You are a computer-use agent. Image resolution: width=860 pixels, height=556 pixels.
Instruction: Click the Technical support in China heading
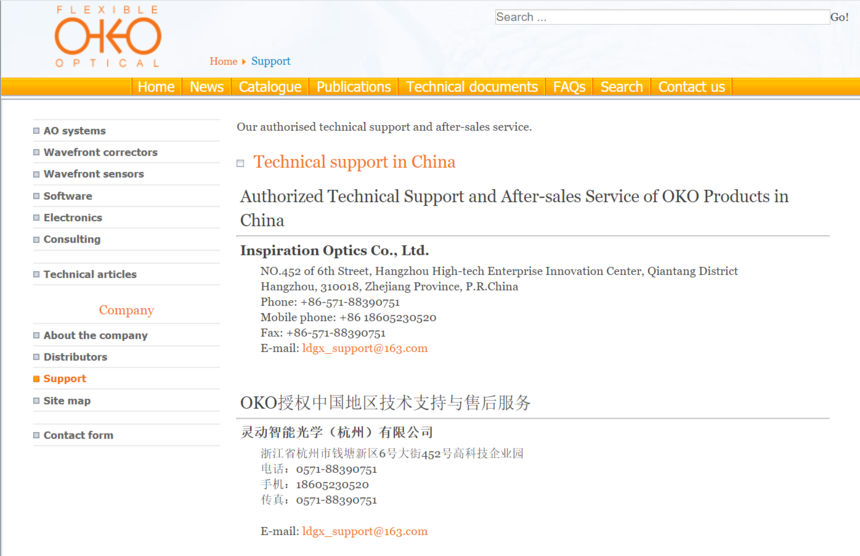354,162
